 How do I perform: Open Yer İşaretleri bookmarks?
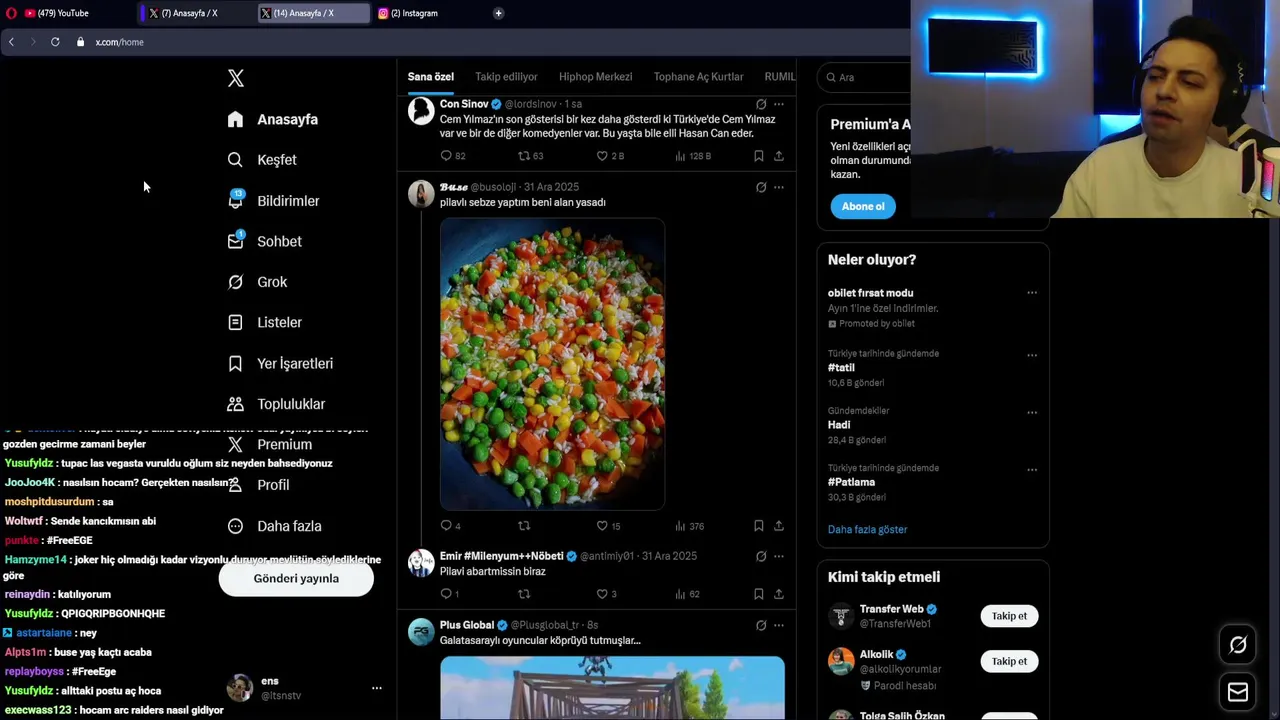[x=280, y=363]
